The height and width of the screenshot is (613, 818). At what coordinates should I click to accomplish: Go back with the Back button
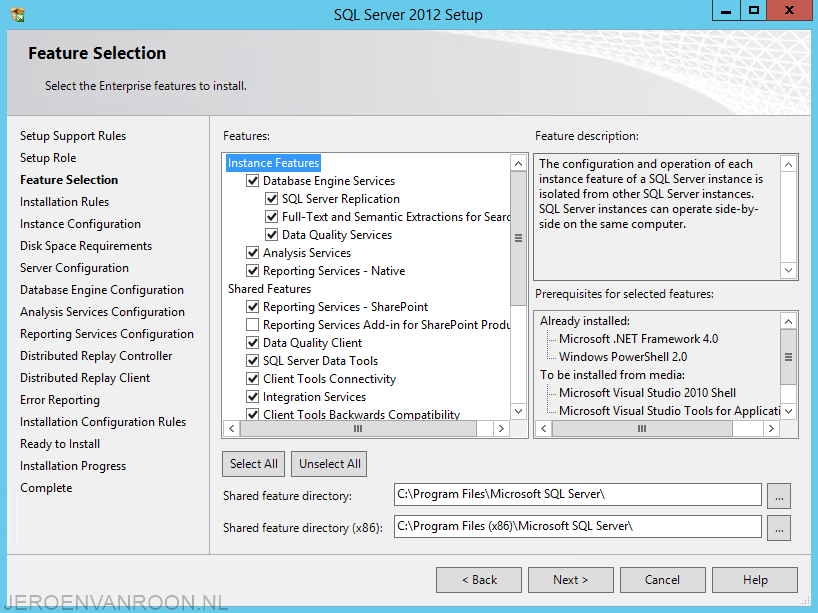[x=479, y=580]
